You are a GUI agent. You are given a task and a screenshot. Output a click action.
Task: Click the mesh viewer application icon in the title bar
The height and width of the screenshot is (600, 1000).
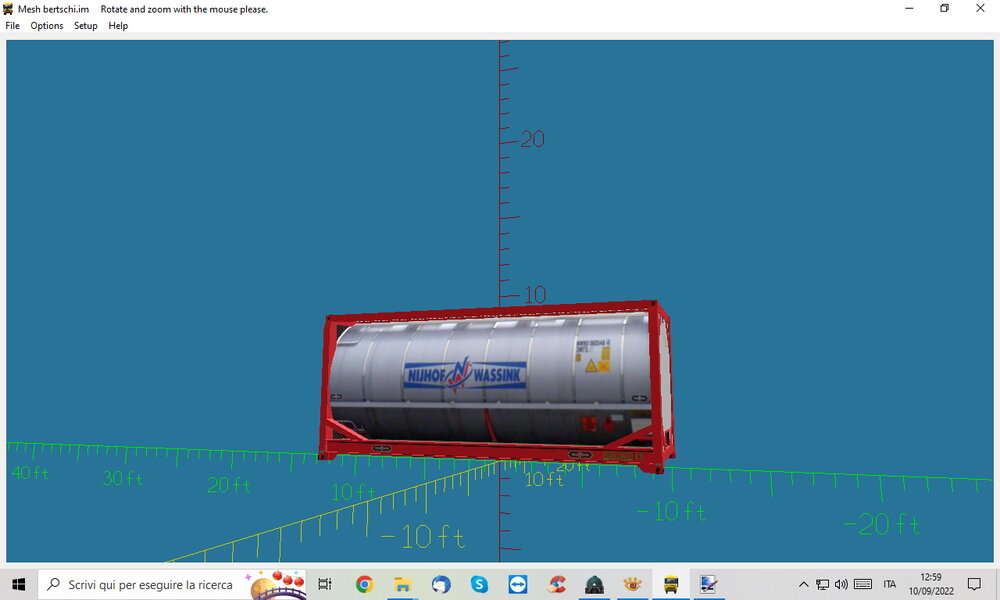(x=8, y=9)
